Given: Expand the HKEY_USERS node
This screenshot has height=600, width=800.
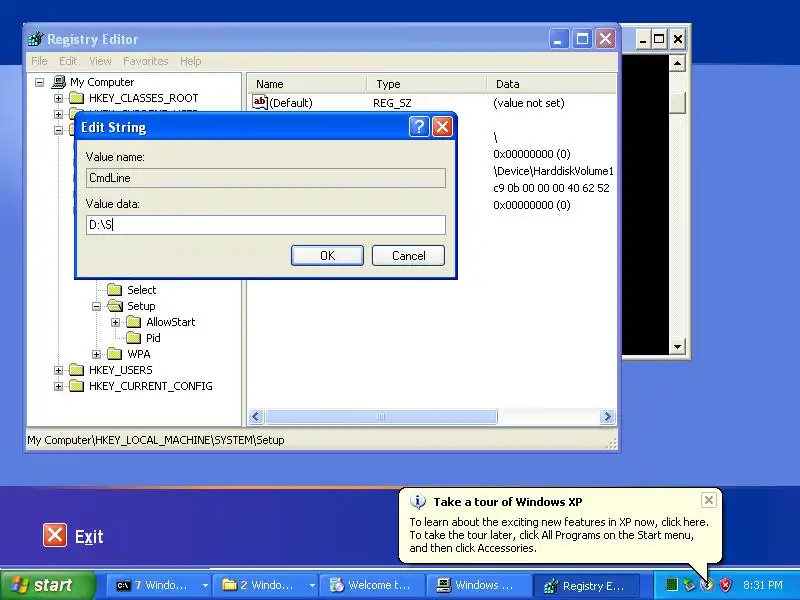Looking at the screenshot, I should click(59, 370).
